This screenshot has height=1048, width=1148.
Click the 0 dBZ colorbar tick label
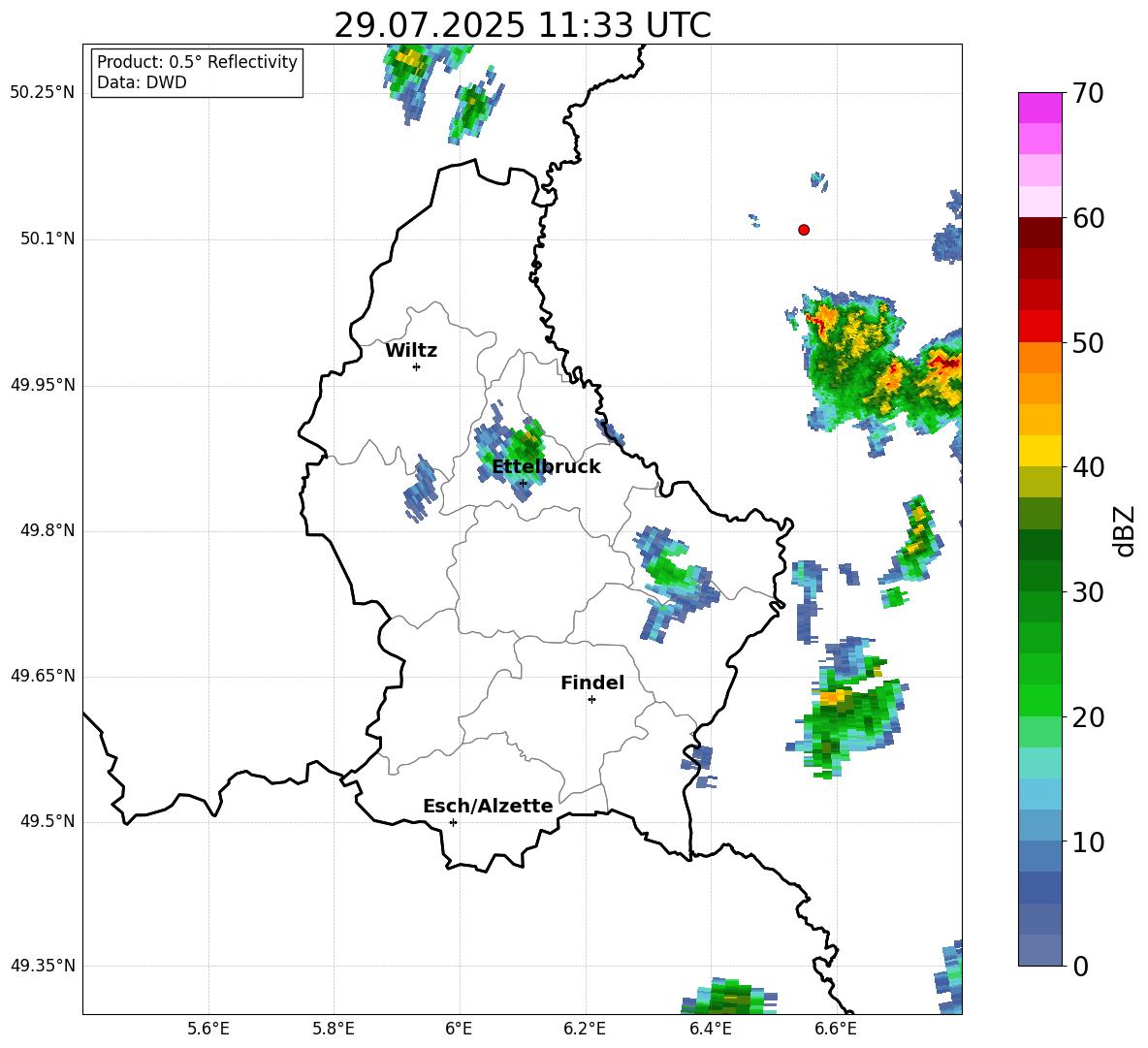point(1080,967)
